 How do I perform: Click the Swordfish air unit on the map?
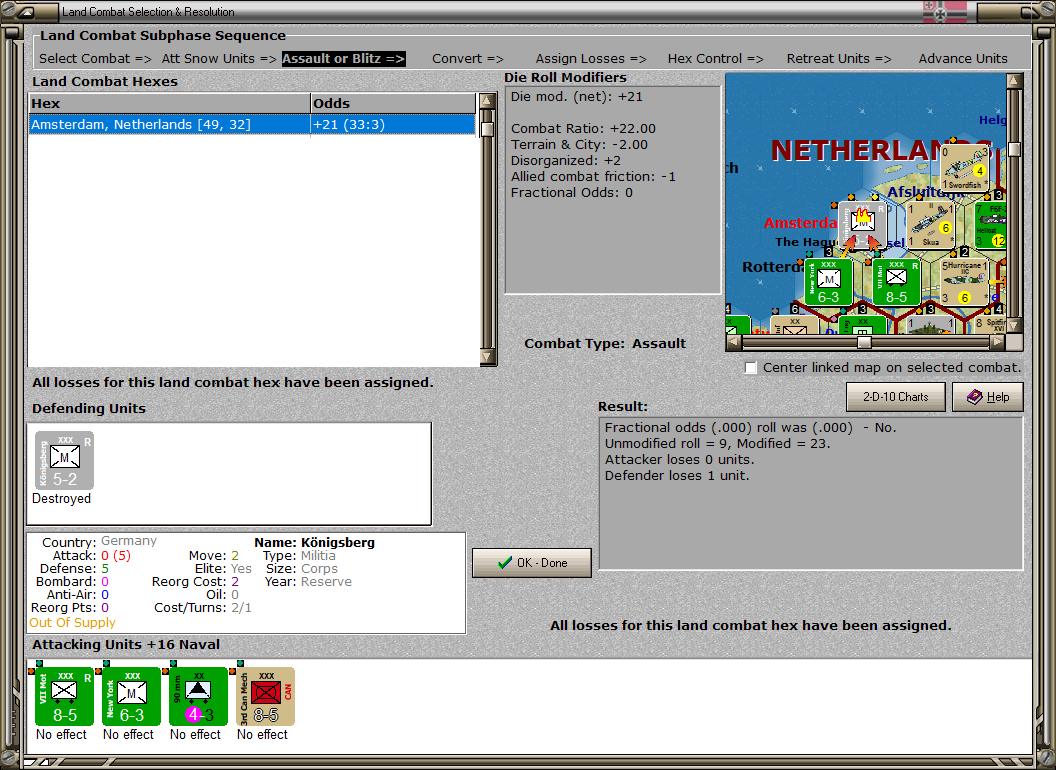(964, 168)
